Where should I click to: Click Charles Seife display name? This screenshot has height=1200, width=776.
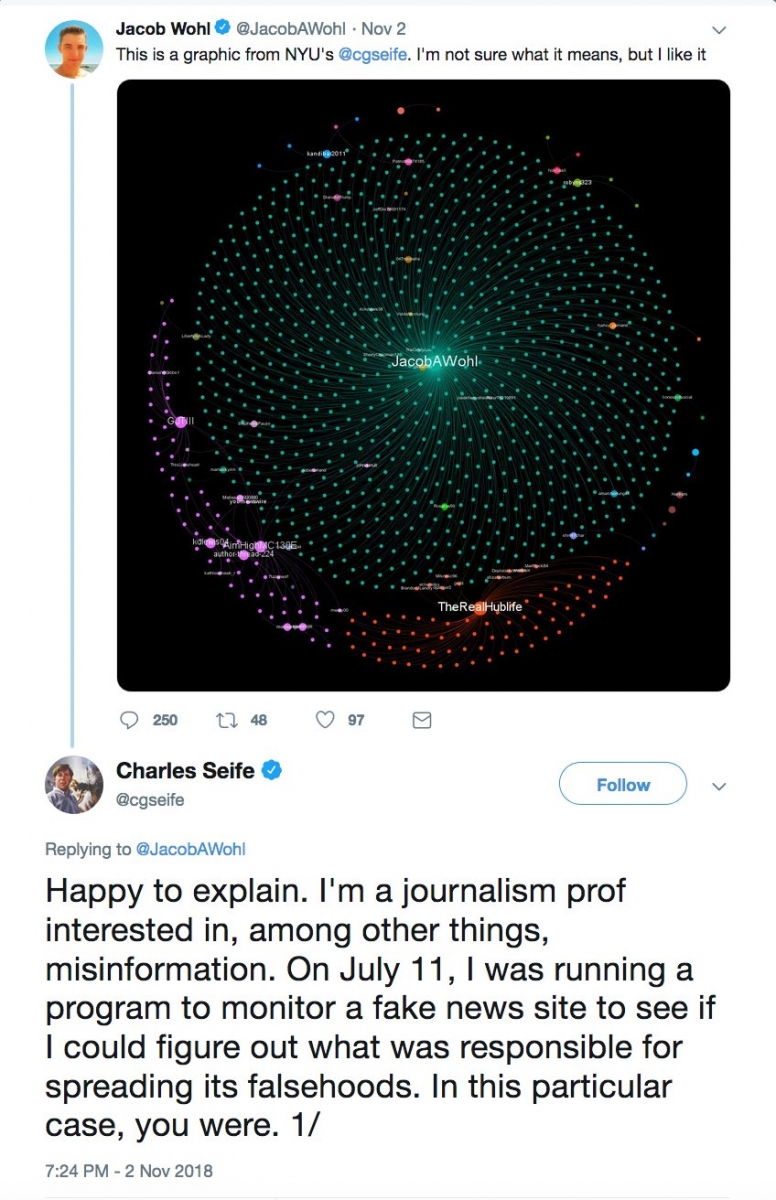pos(186,771)
